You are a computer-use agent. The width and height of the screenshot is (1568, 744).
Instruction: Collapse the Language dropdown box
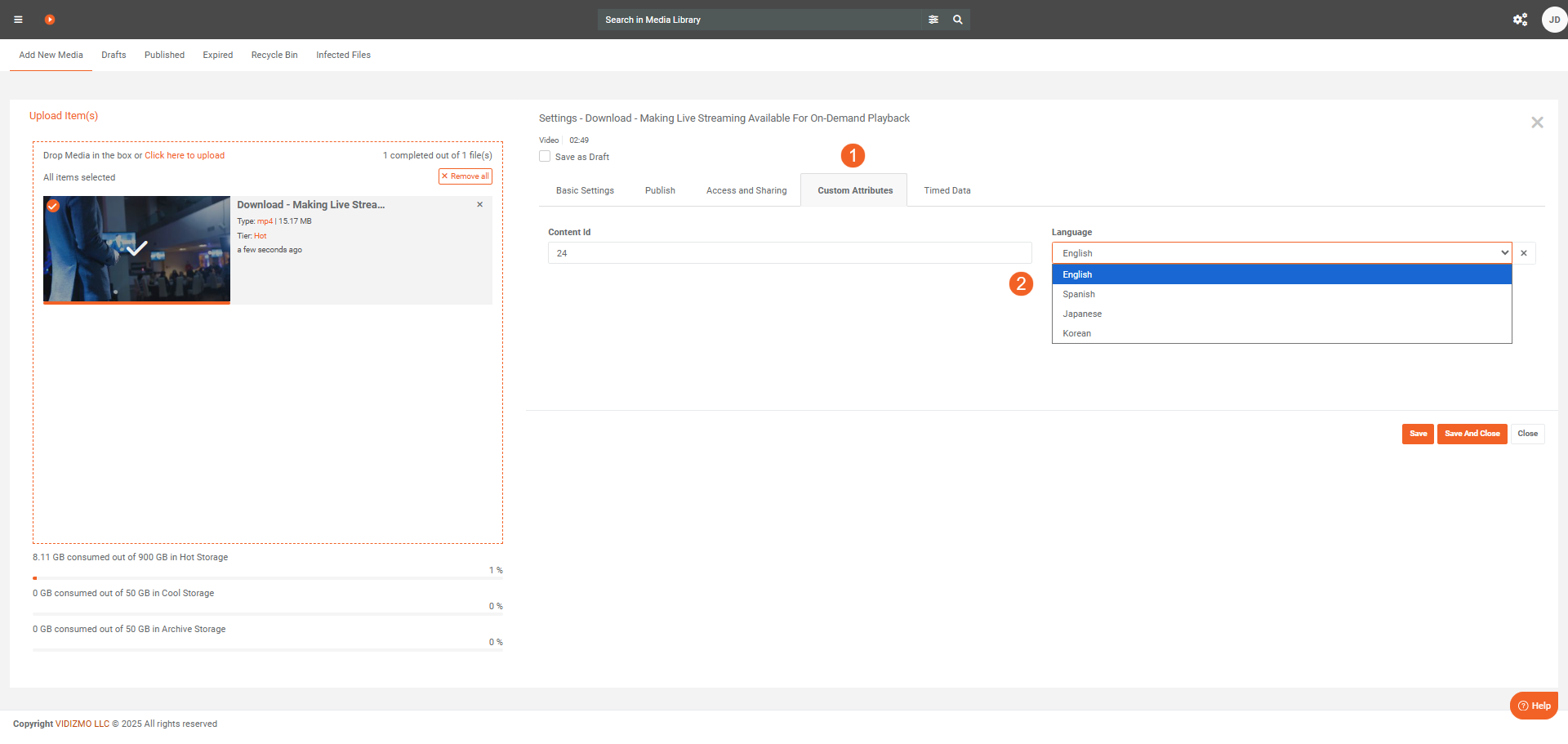click(1281, 253)
